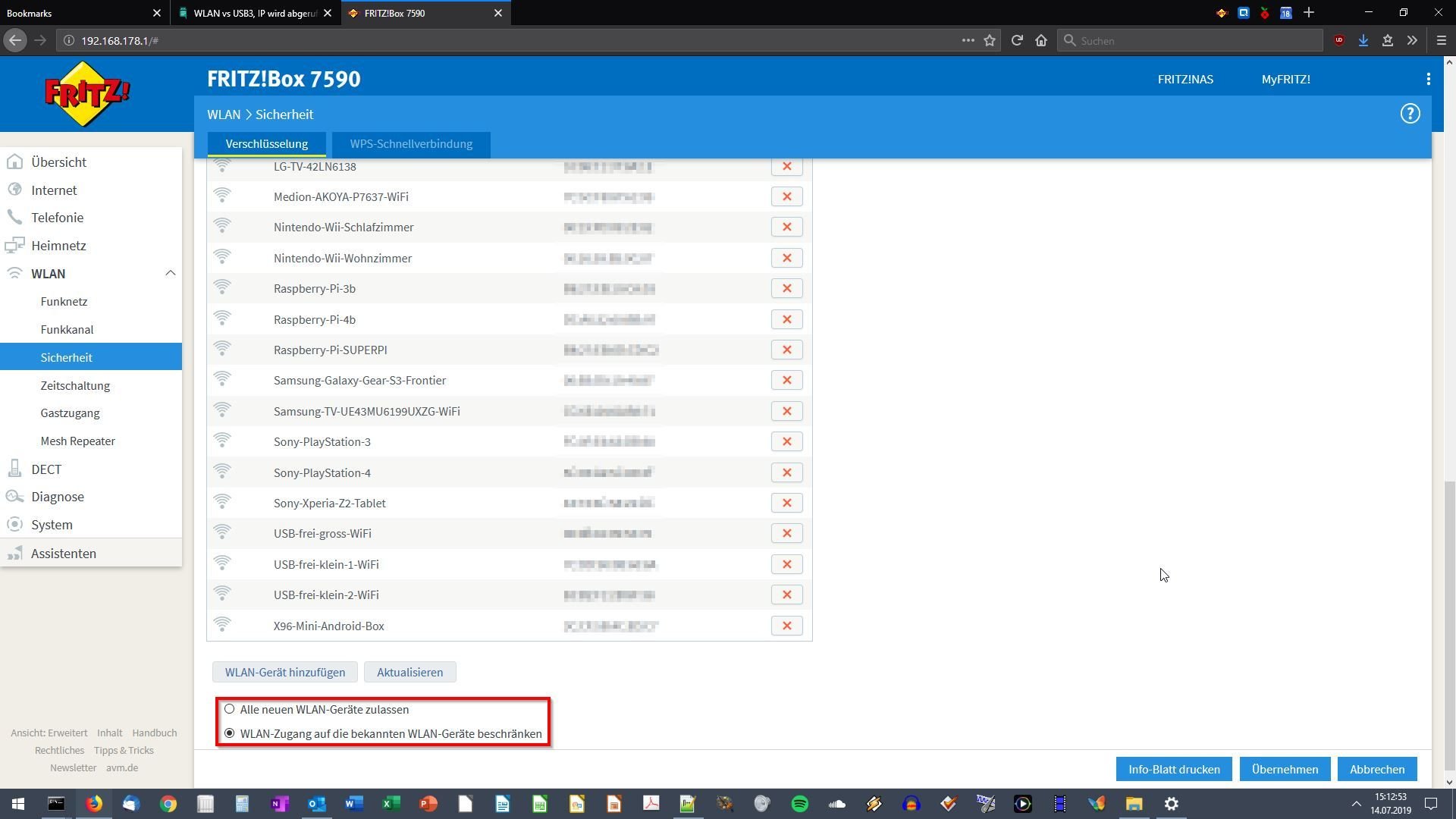
Task: Collapse the WLAN sidebar section
Action: pos(170,273)
